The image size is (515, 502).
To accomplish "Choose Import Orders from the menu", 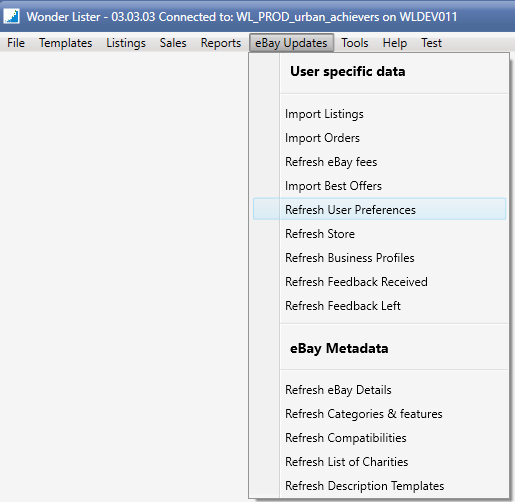I will (379, 138).
